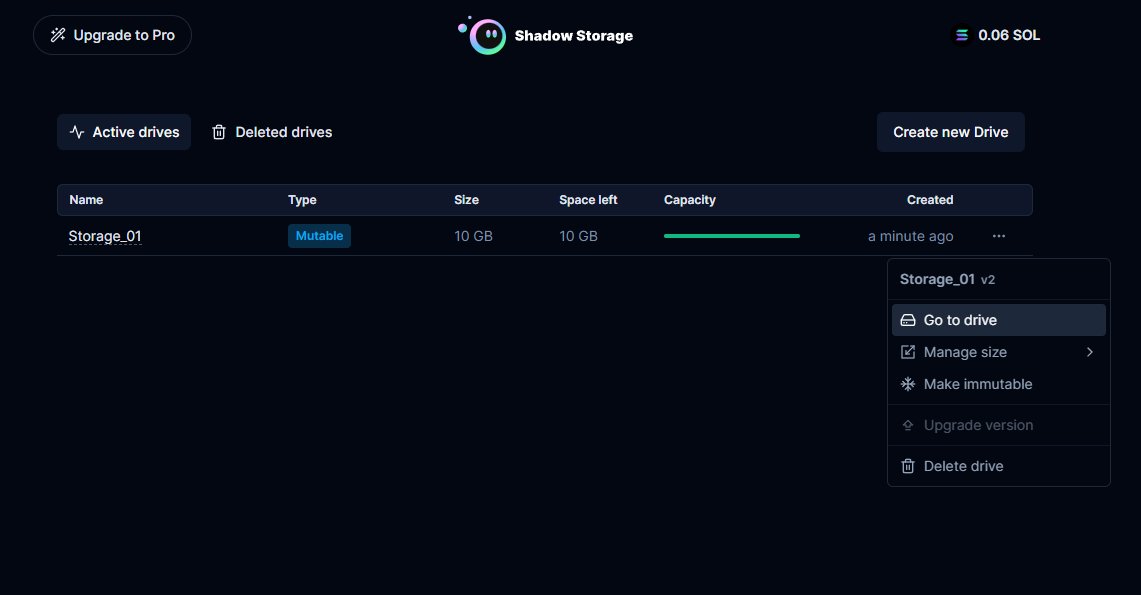This screenshot has width=1141, height=595.
Task: Click the Shadow Storage title text
Action: (573, 36)
